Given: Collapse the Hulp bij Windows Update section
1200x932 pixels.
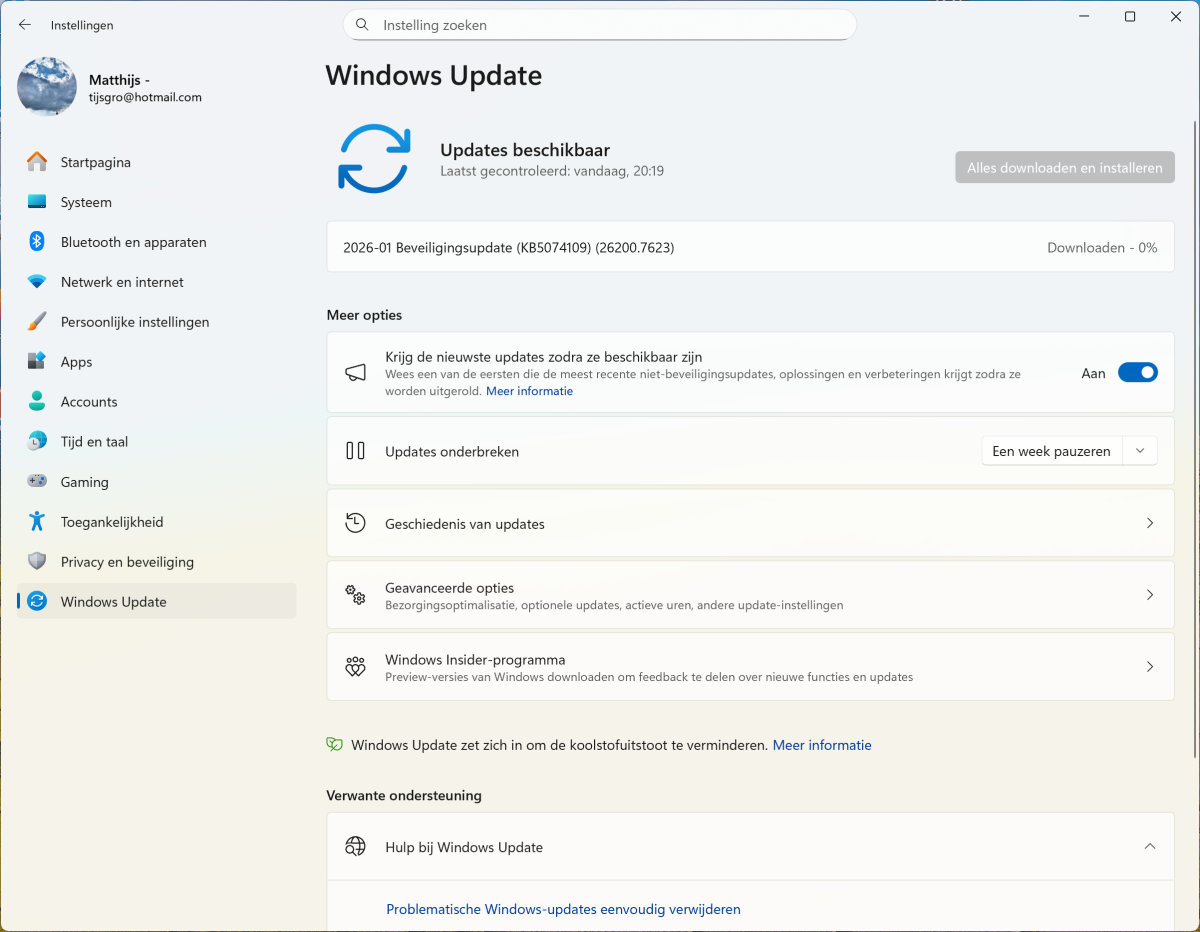Looking at the screenshot, I should 1149,847.
